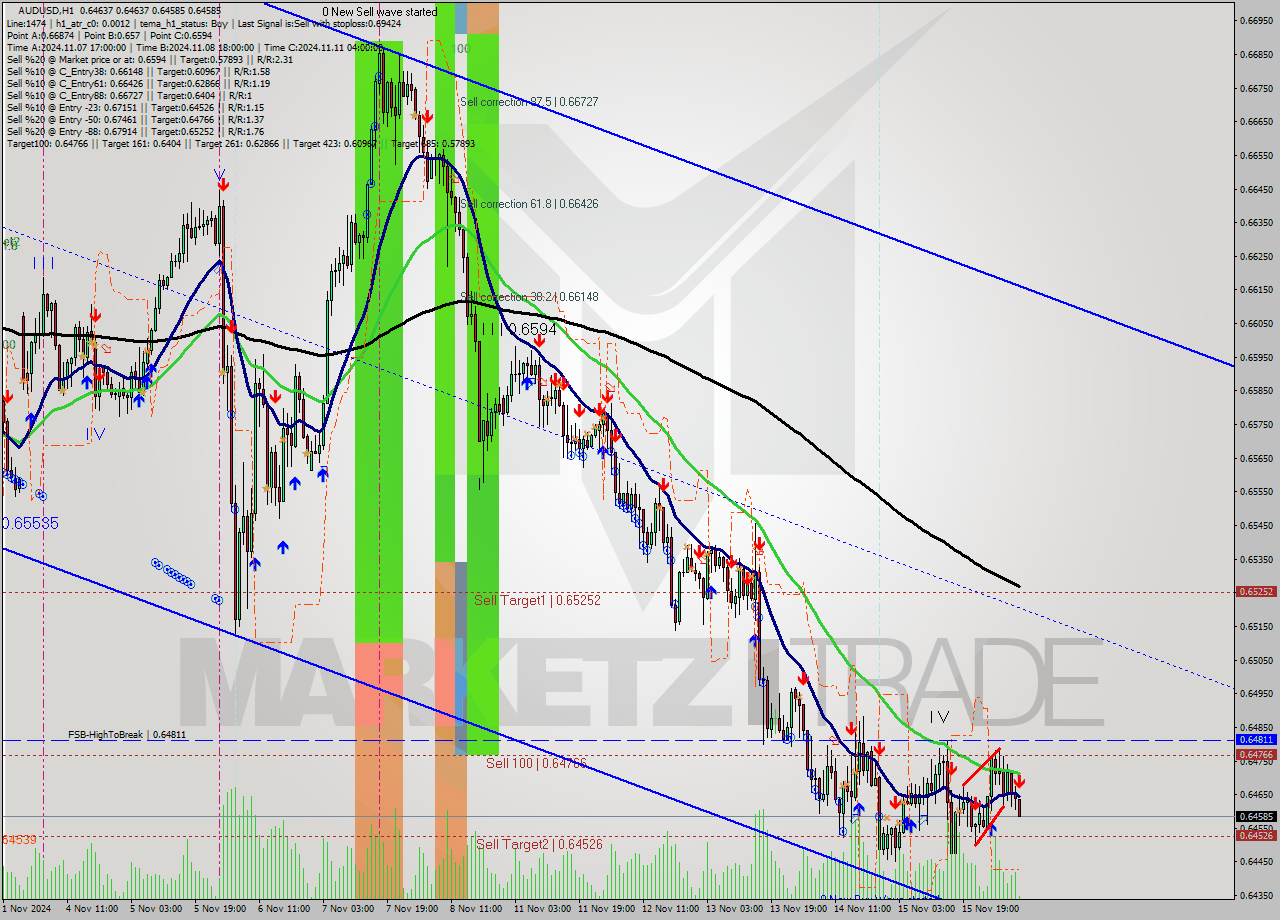Click the red 0.64766 price tag on axis

click(1257, 755)
